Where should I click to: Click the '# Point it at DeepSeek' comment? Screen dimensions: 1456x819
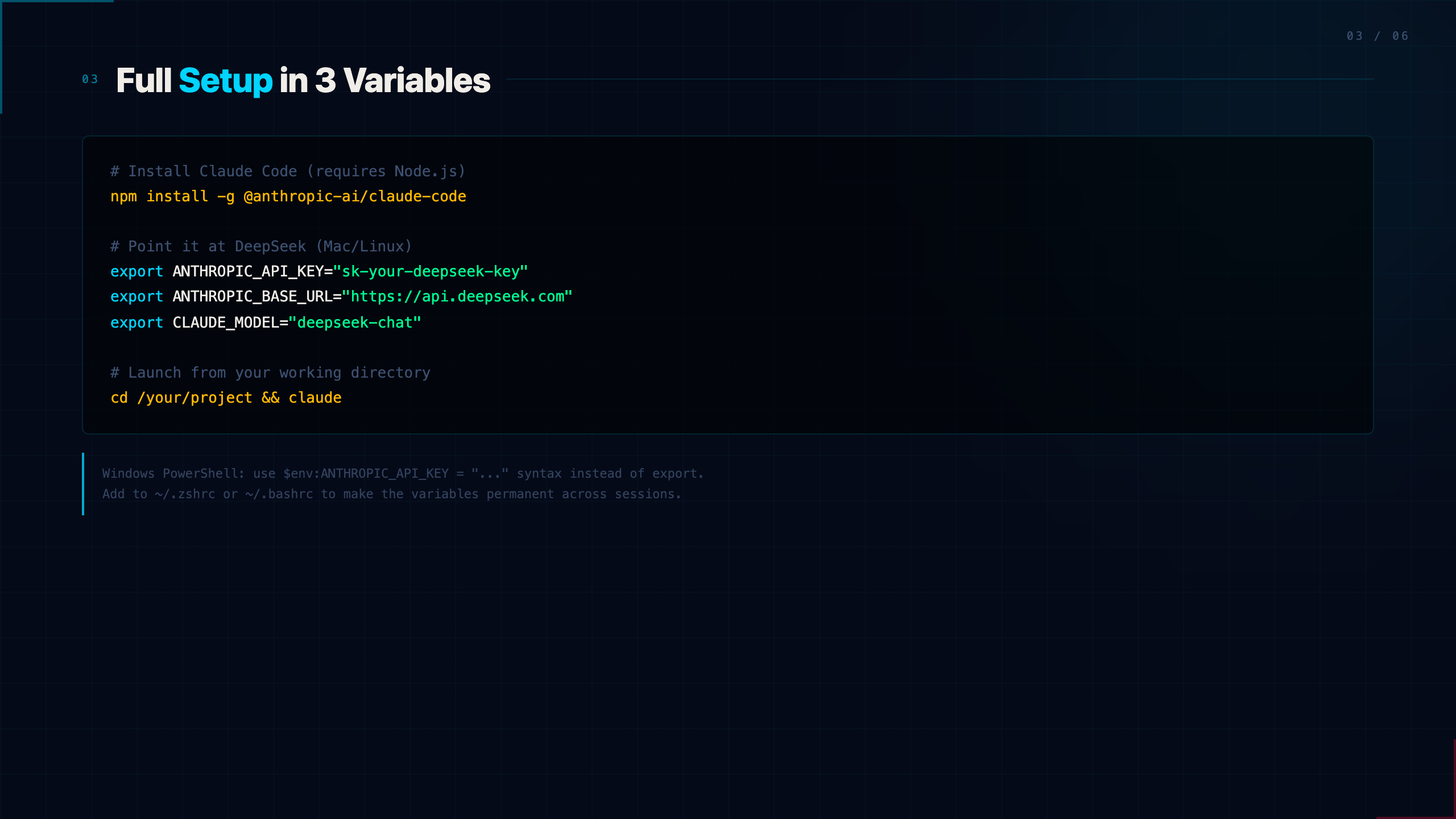tap(261, 246)
